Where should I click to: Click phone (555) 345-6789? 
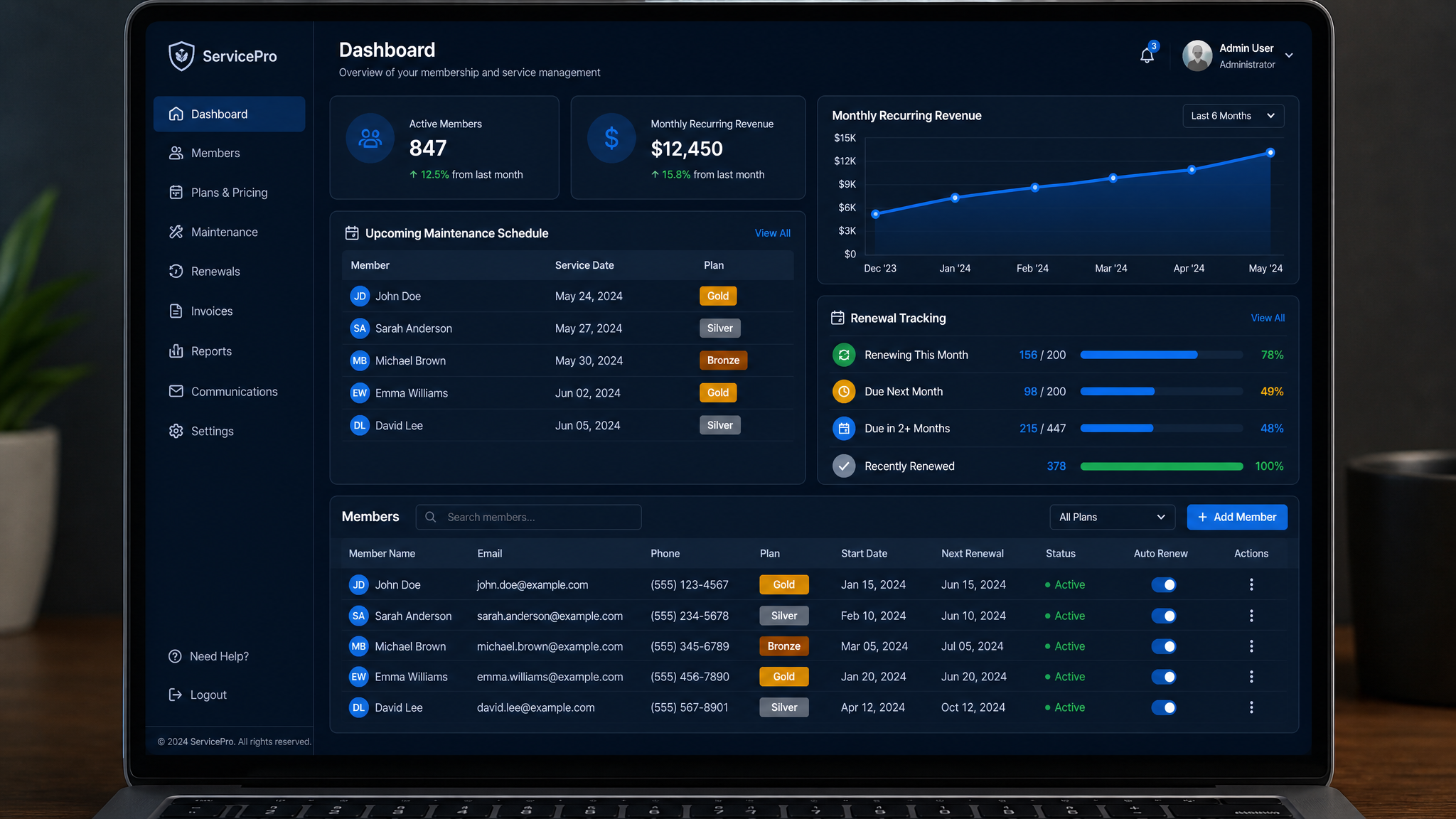pyautogui.click(x=690, y=646)
